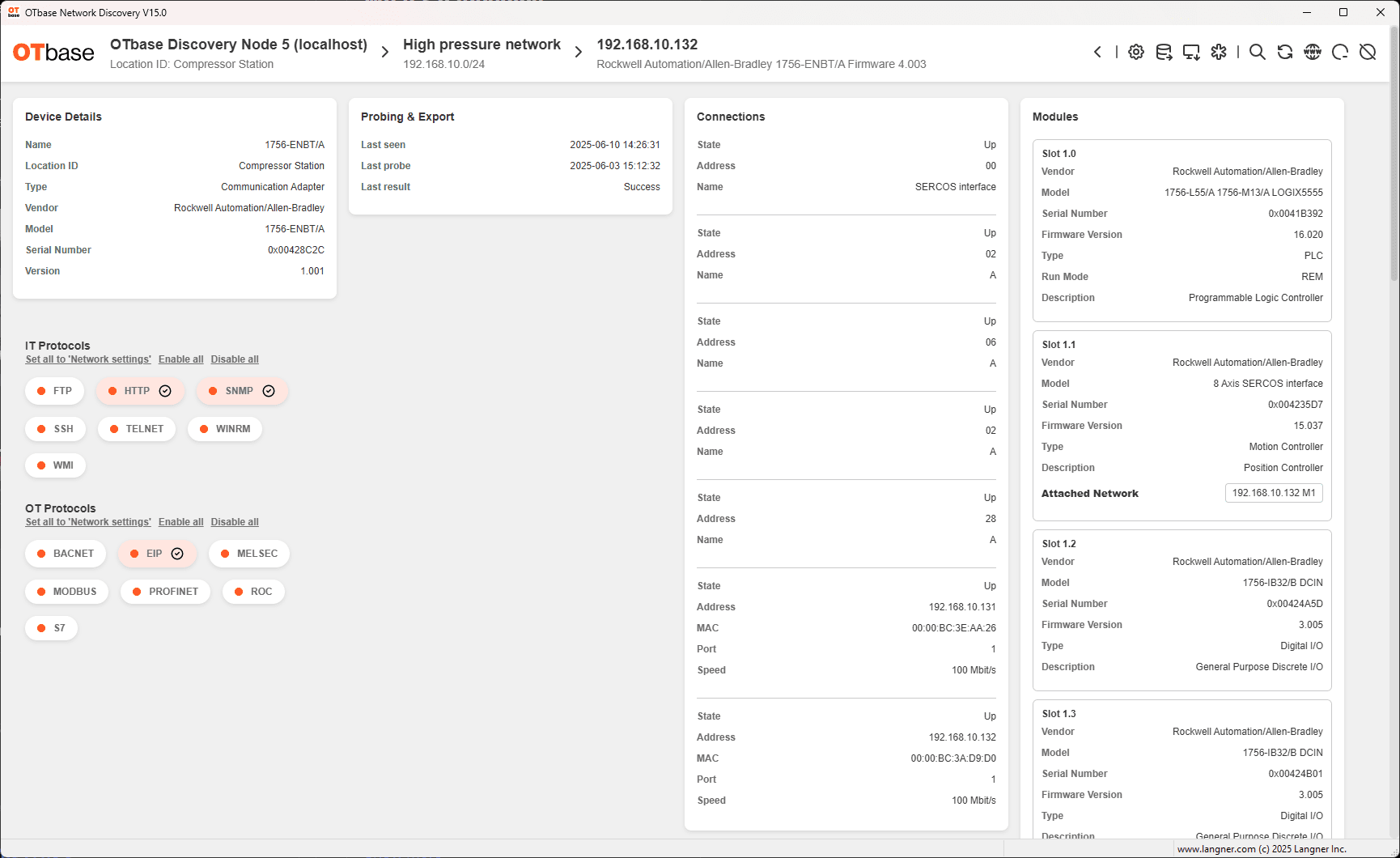Click the WWW globe icon
The width and height of the screenshot is (1400, 858).
pyautogui.click(x=1313, y=52)
